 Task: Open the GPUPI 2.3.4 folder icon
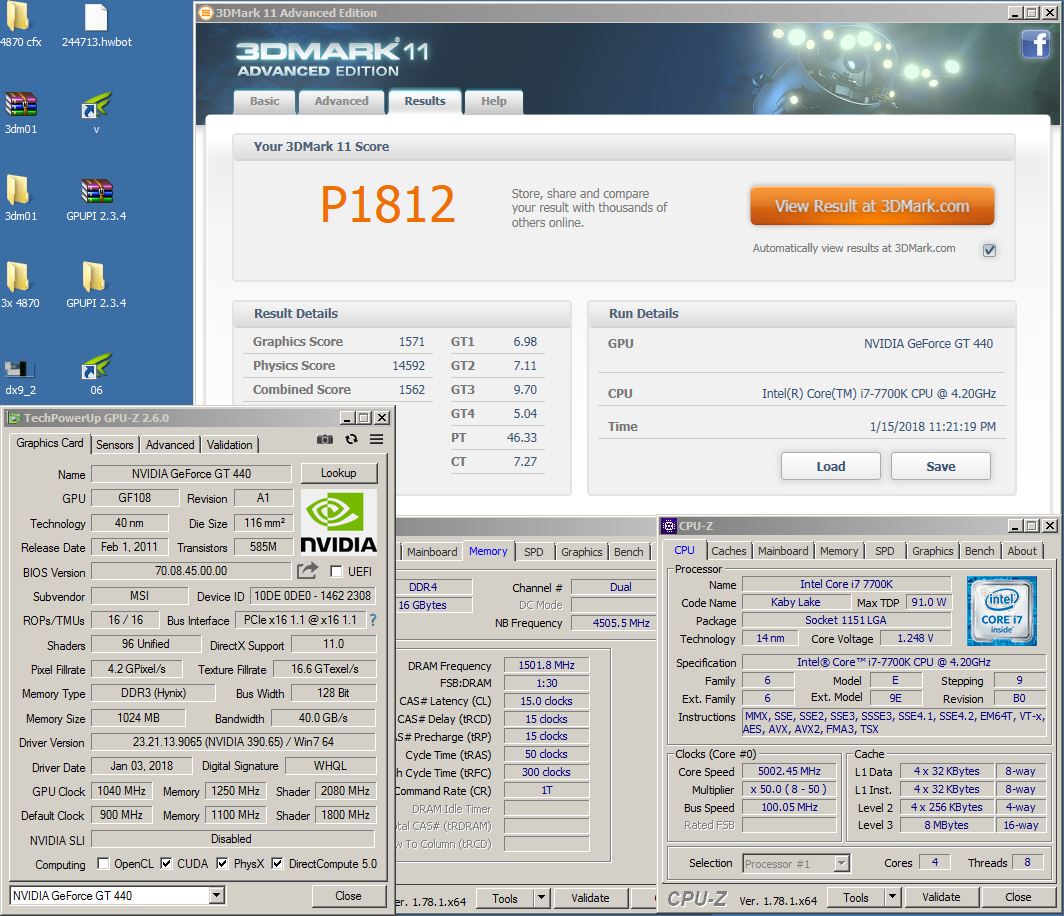coord(96,286)
